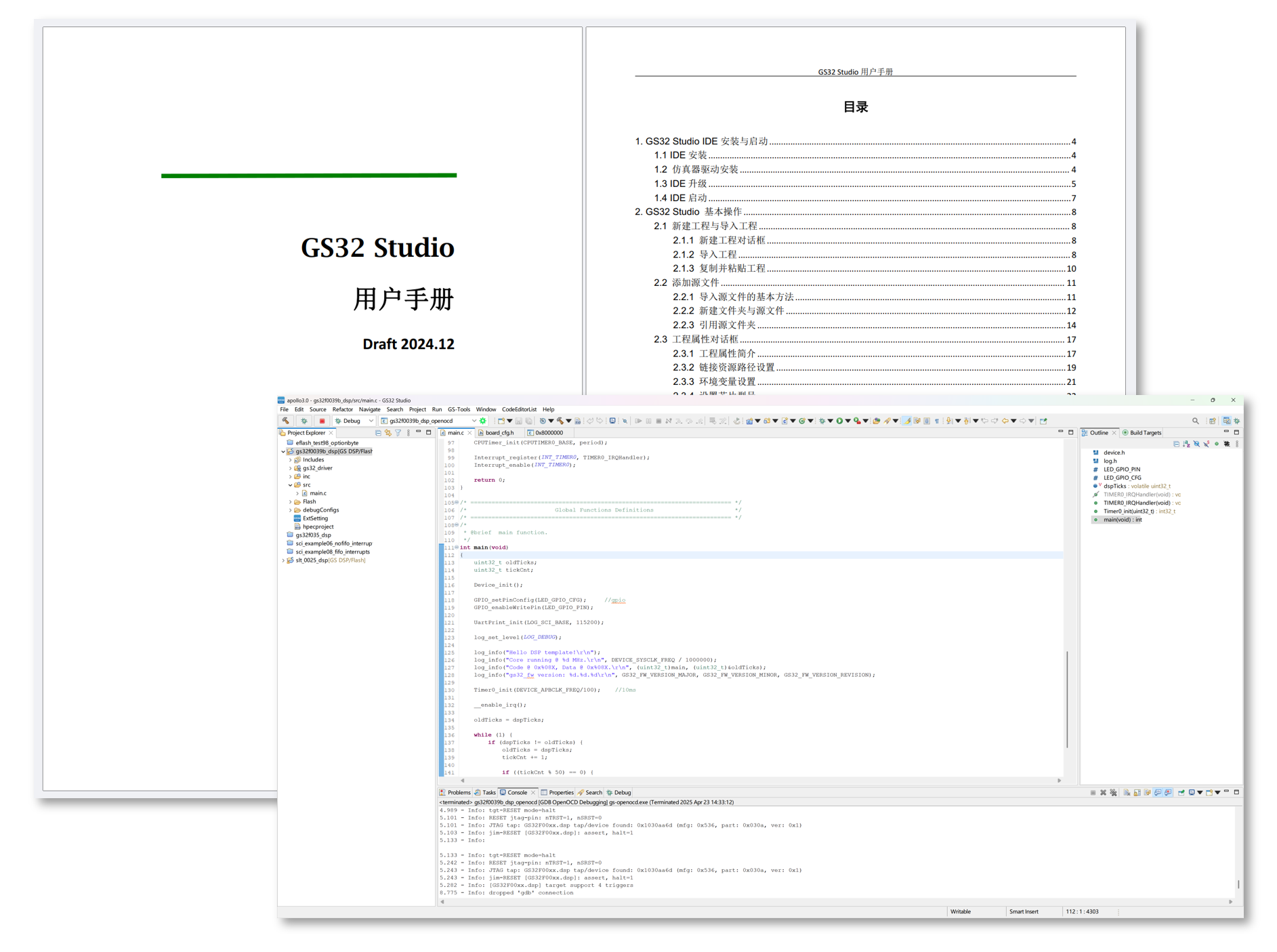Click the New file toolbar icon
Viewport: 1277px width, 952px height.
tap(501, 421)
